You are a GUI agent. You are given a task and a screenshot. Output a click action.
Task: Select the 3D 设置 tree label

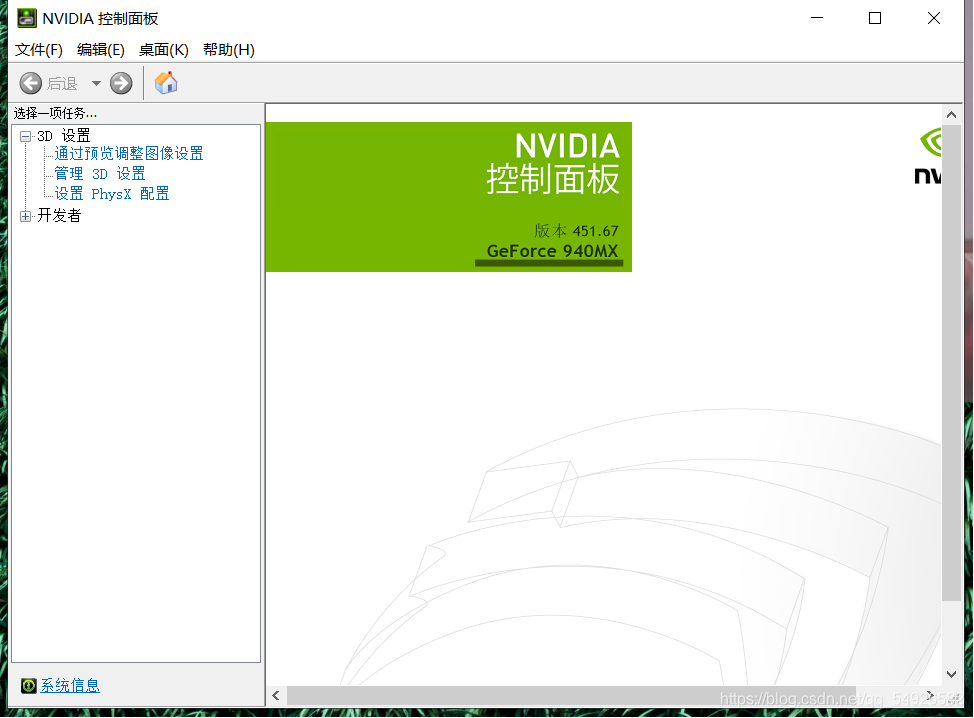click(x=63, y=135)
